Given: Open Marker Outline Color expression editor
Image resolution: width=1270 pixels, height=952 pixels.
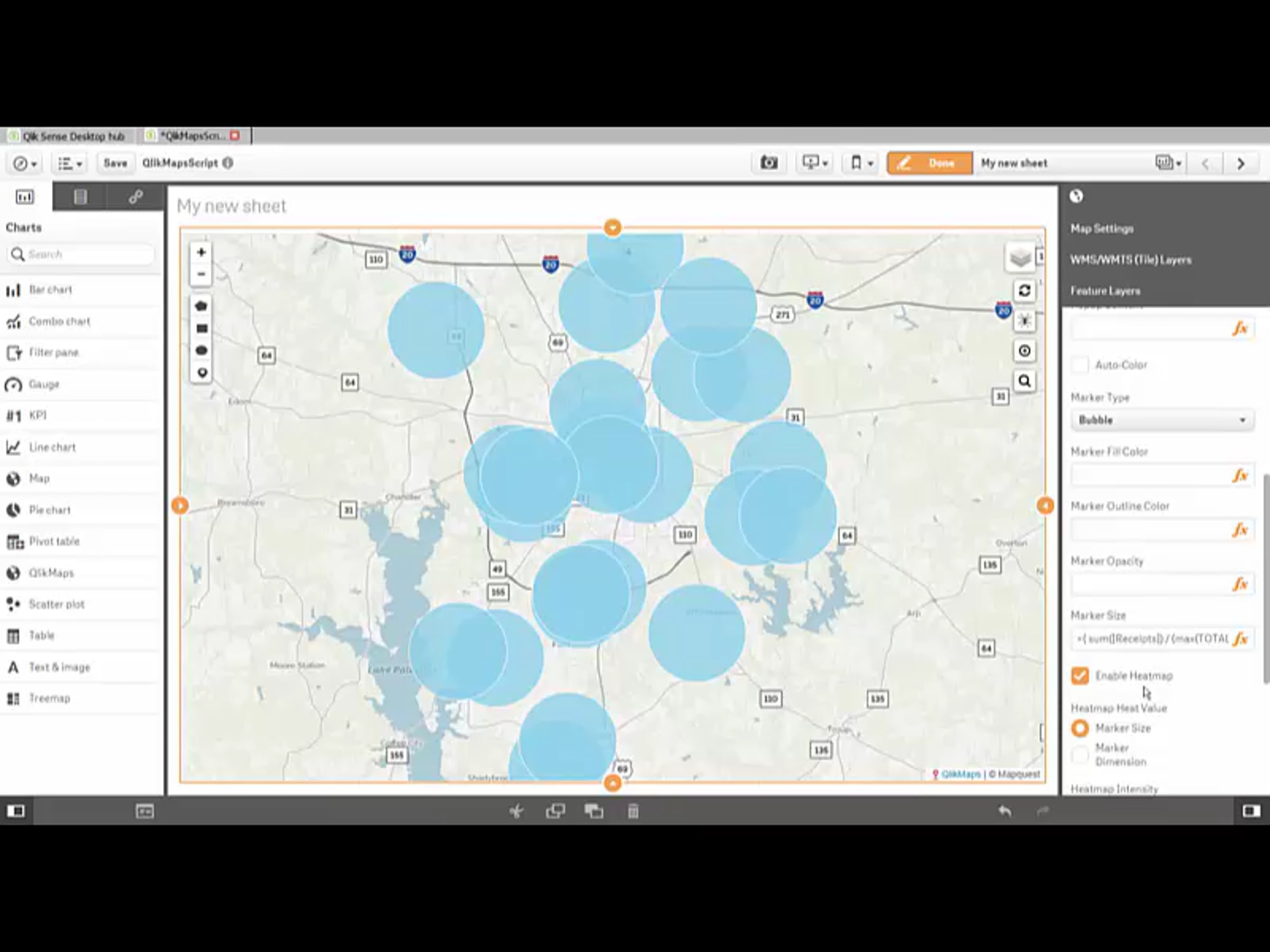Looking at the screenshot, I should [x=1239, y=529].
